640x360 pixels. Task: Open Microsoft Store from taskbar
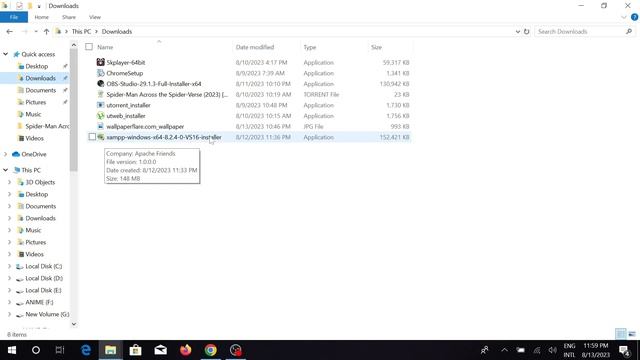136,350
